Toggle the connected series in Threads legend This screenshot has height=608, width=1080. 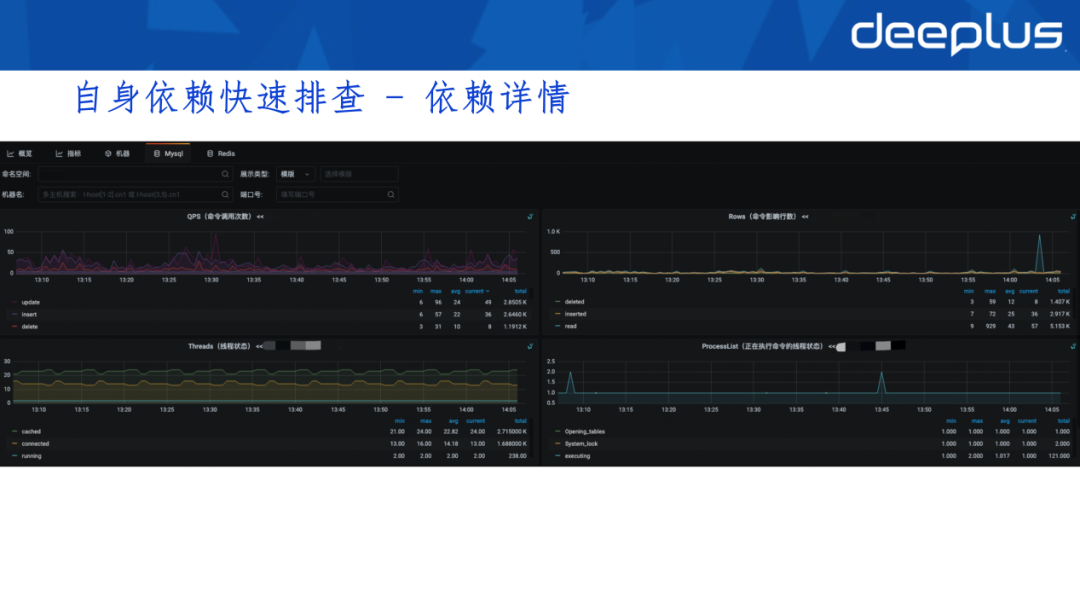coord(35,444)
